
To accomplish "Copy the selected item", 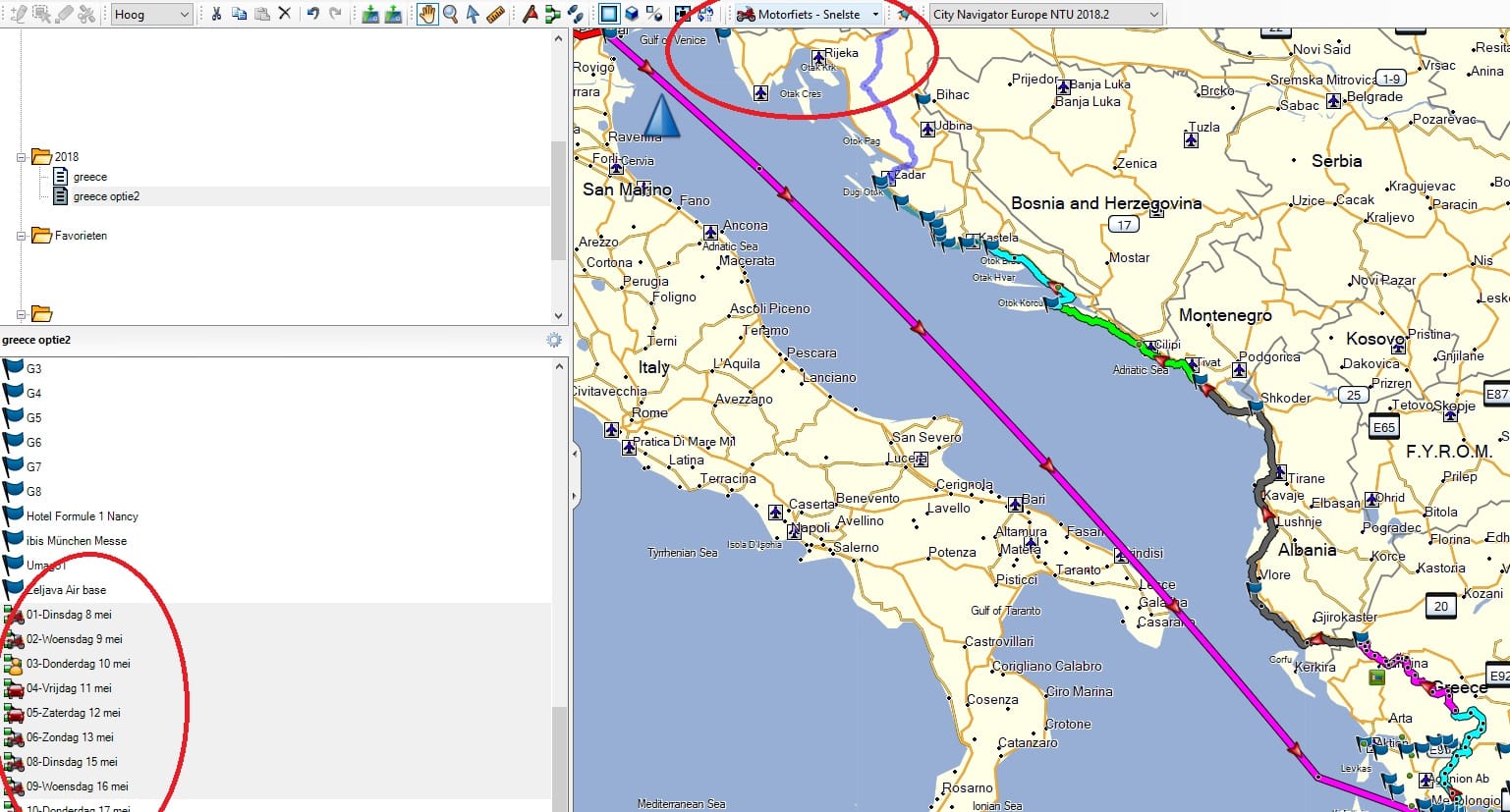I will coord(240,14).
